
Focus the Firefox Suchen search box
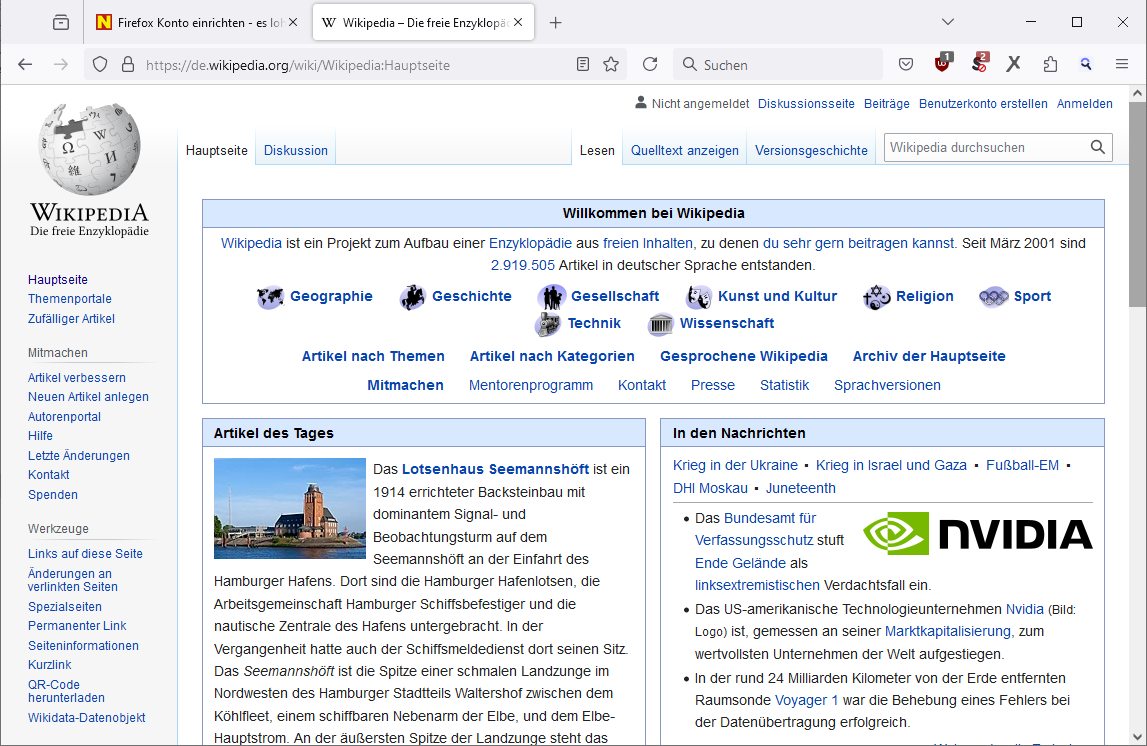778,64
